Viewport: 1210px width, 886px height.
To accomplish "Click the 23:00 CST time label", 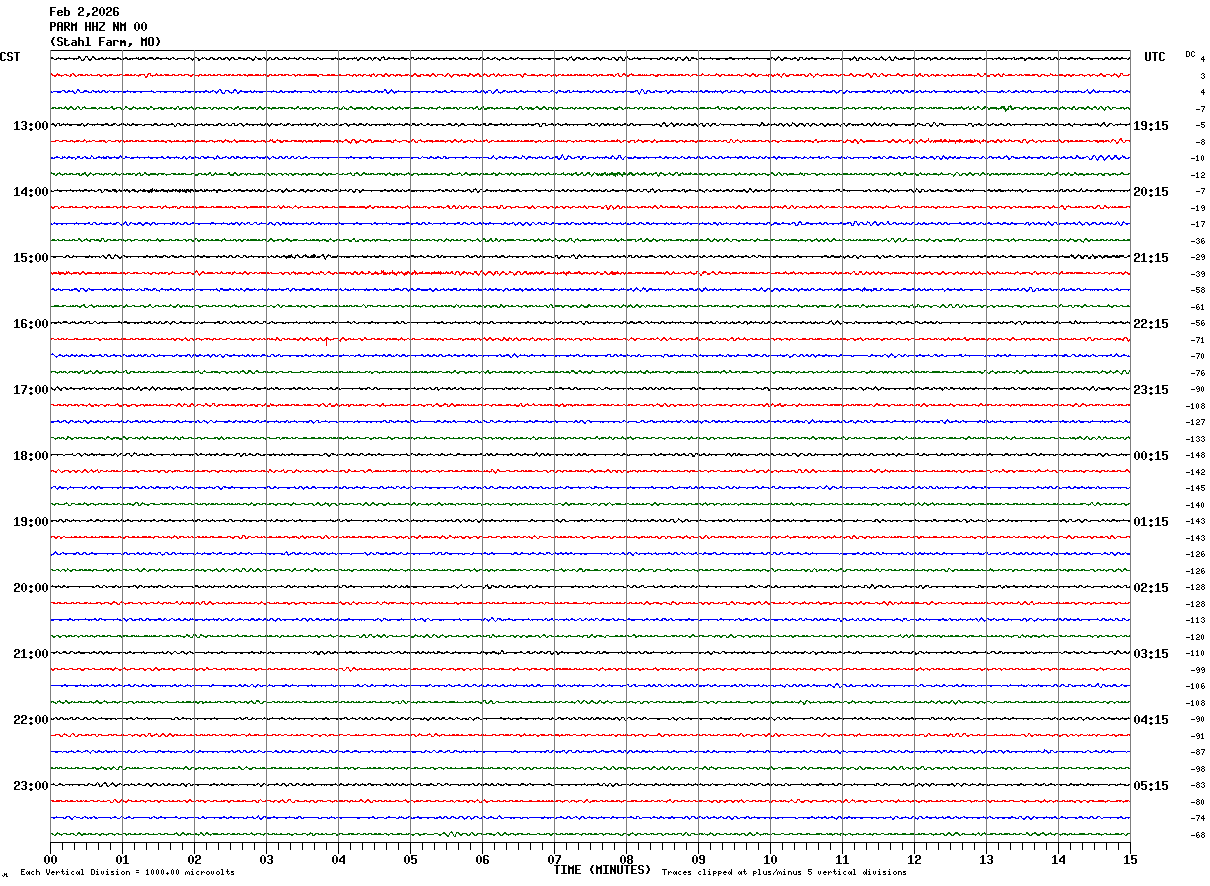I will 30,786.
